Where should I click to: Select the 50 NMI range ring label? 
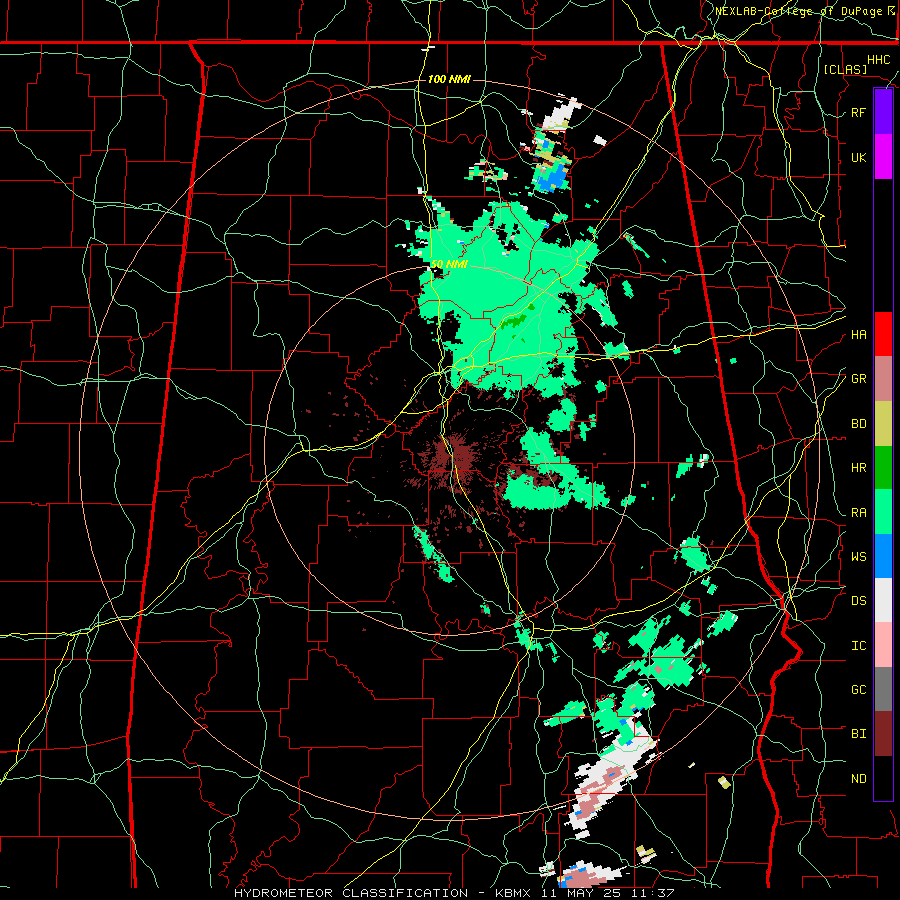coord(449,264)
